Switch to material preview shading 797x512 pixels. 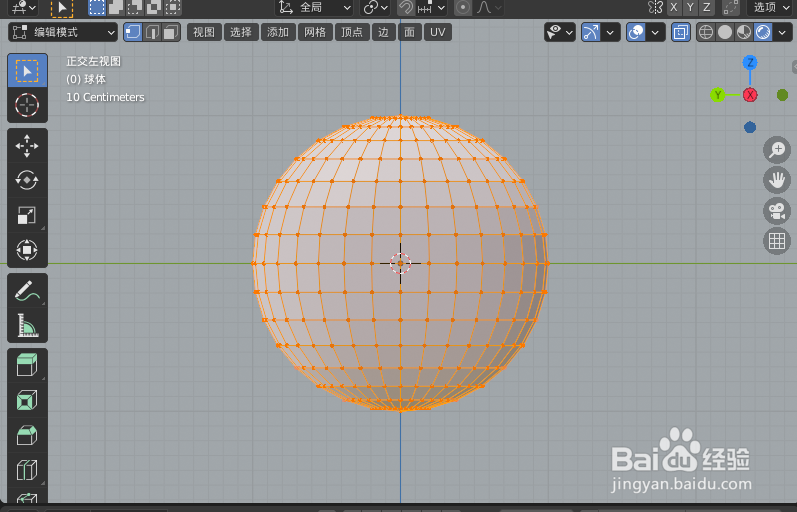pyautogui.click(x=744, y=33)
